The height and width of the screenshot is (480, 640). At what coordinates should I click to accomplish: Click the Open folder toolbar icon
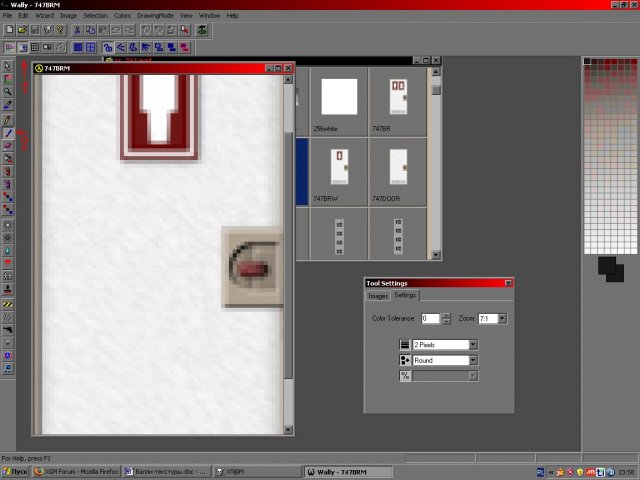tap(22, 30)
